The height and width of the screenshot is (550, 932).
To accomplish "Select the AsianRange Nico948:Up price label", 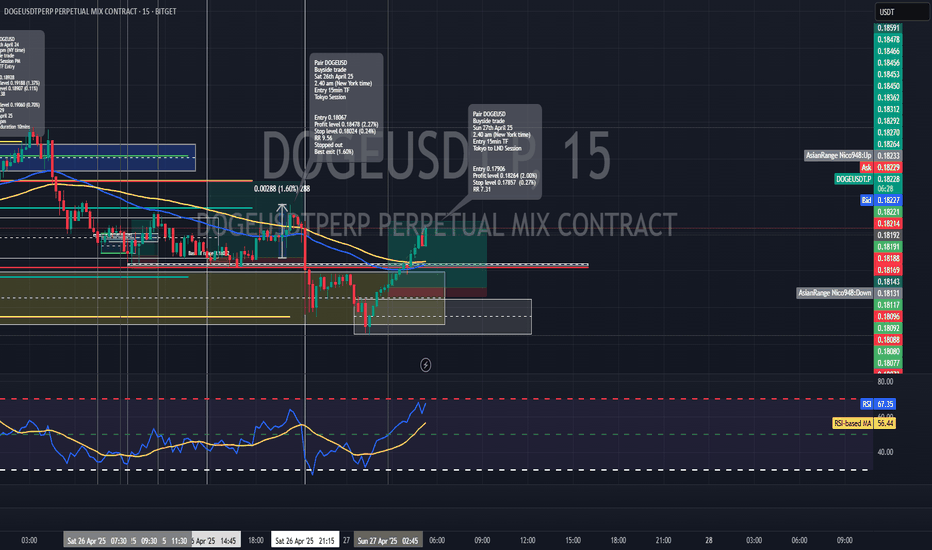I will click(838, 155).
